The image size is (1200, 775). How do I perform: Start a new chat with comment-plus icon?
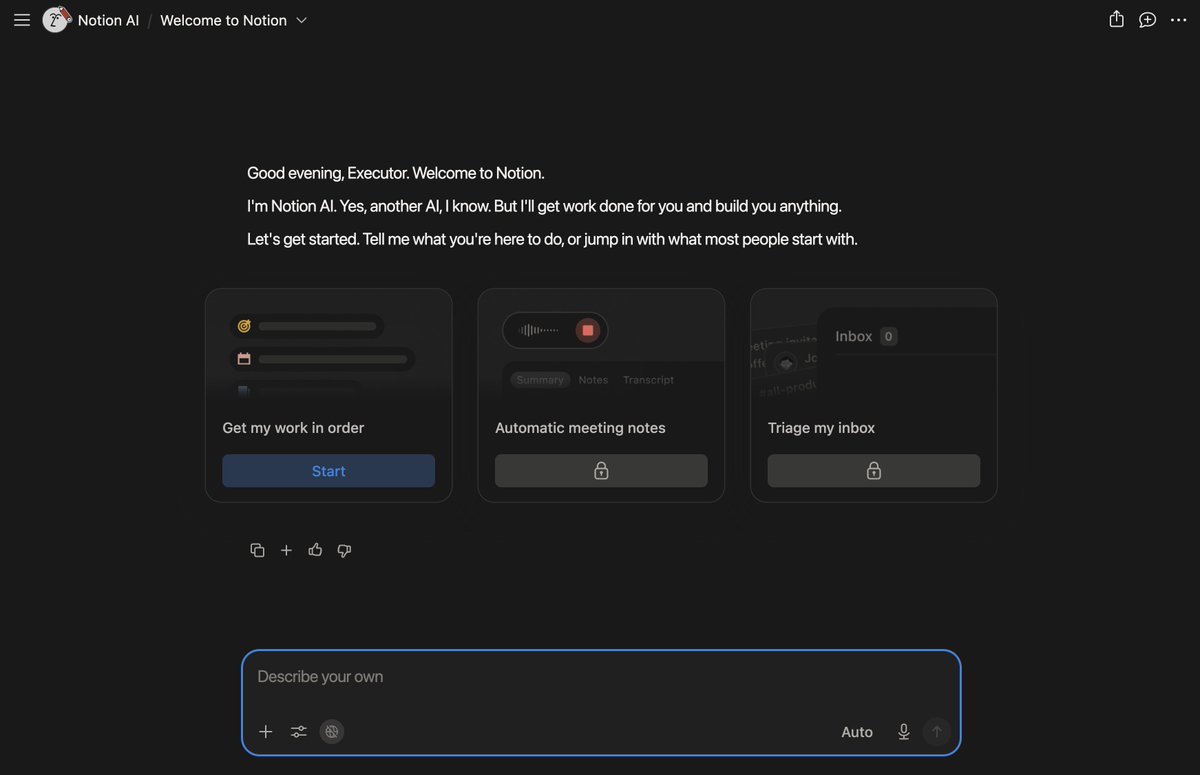coord(1148,20)
